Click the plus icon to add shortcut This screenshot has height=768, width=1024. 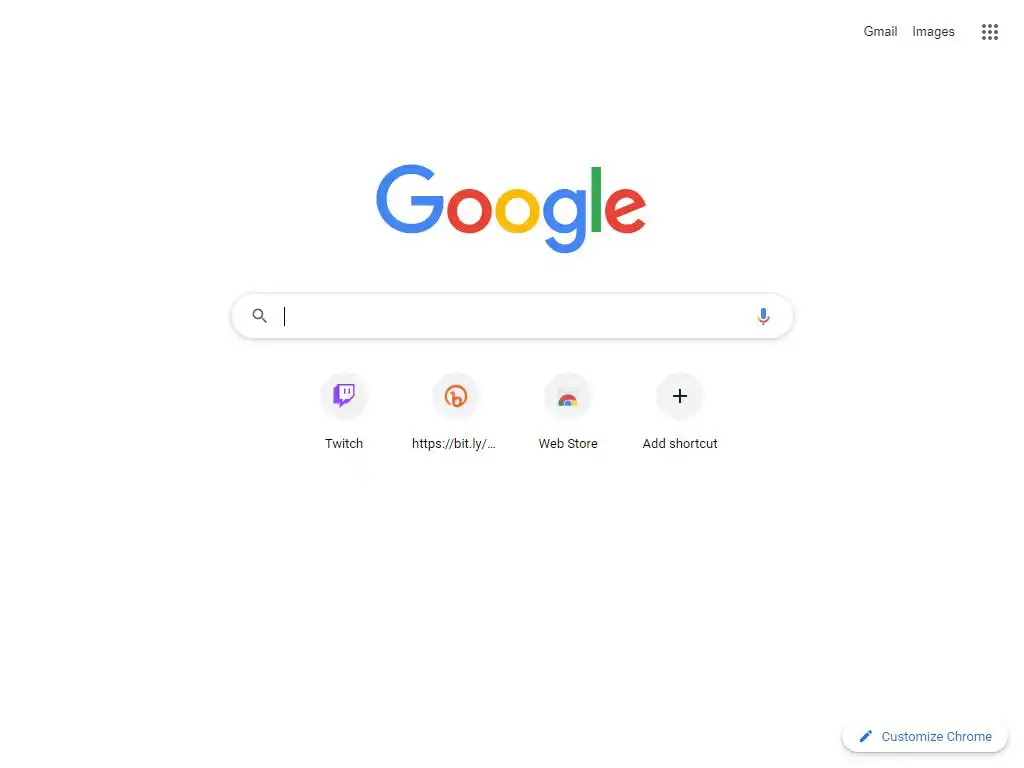click(680, 396)
